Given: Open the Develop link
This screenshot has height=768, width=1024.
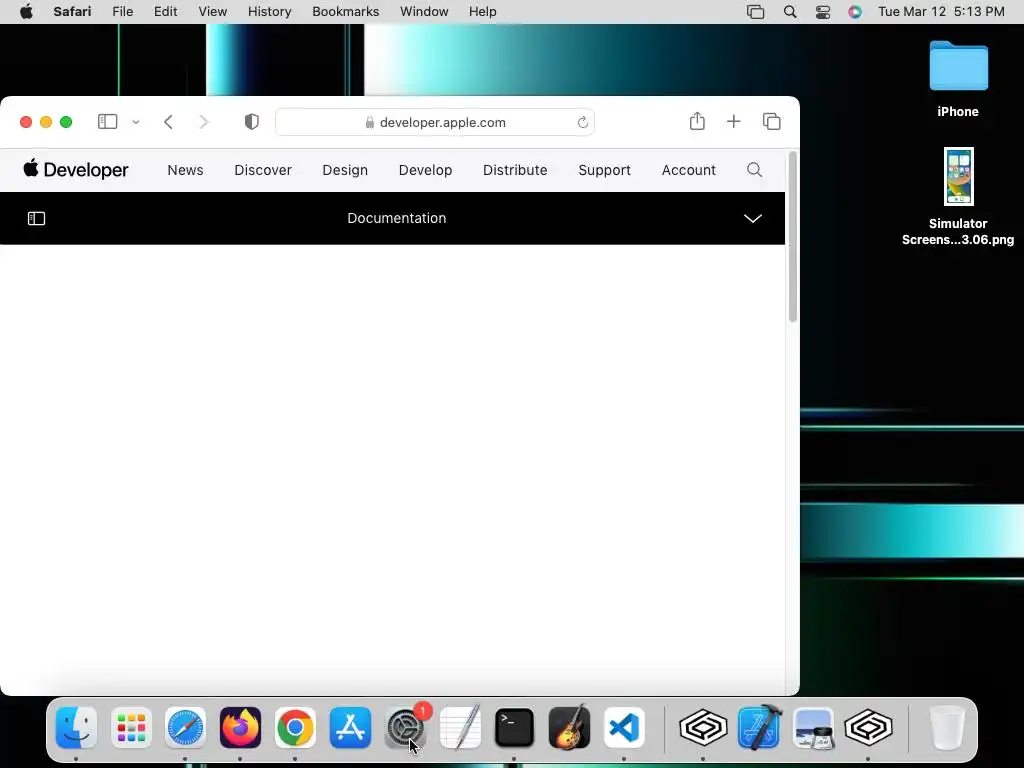Looking at the screenshot, I should tap(425, 170).
